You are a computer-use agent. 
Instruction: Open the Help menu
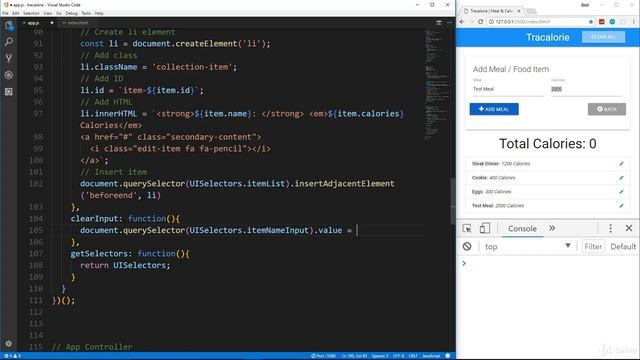click(x=99, y=13)
